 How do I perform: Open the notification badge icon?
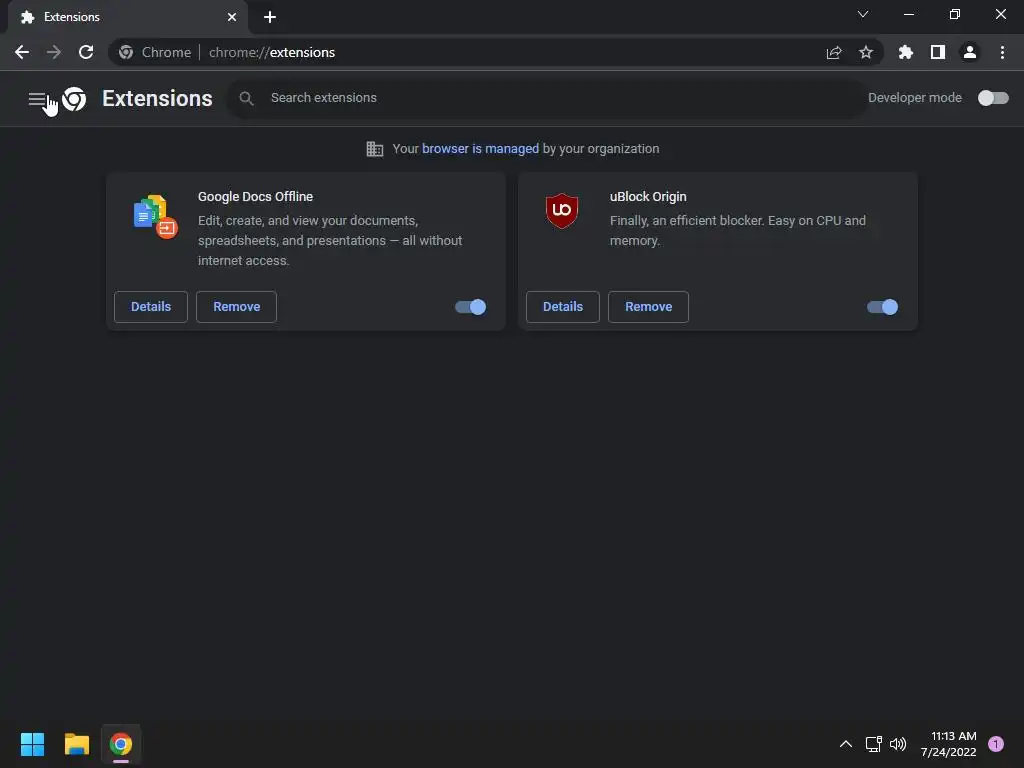click(x=996, y=744)
